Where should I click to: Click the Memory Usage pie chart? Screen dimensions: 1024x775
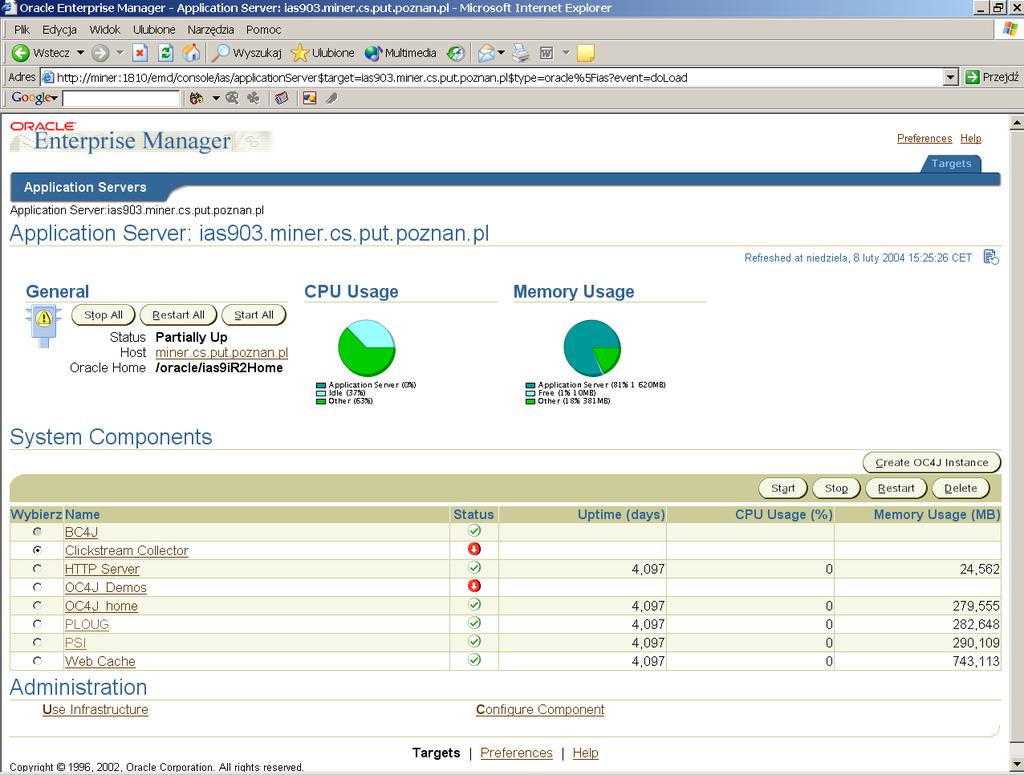[x=592, y=348]
